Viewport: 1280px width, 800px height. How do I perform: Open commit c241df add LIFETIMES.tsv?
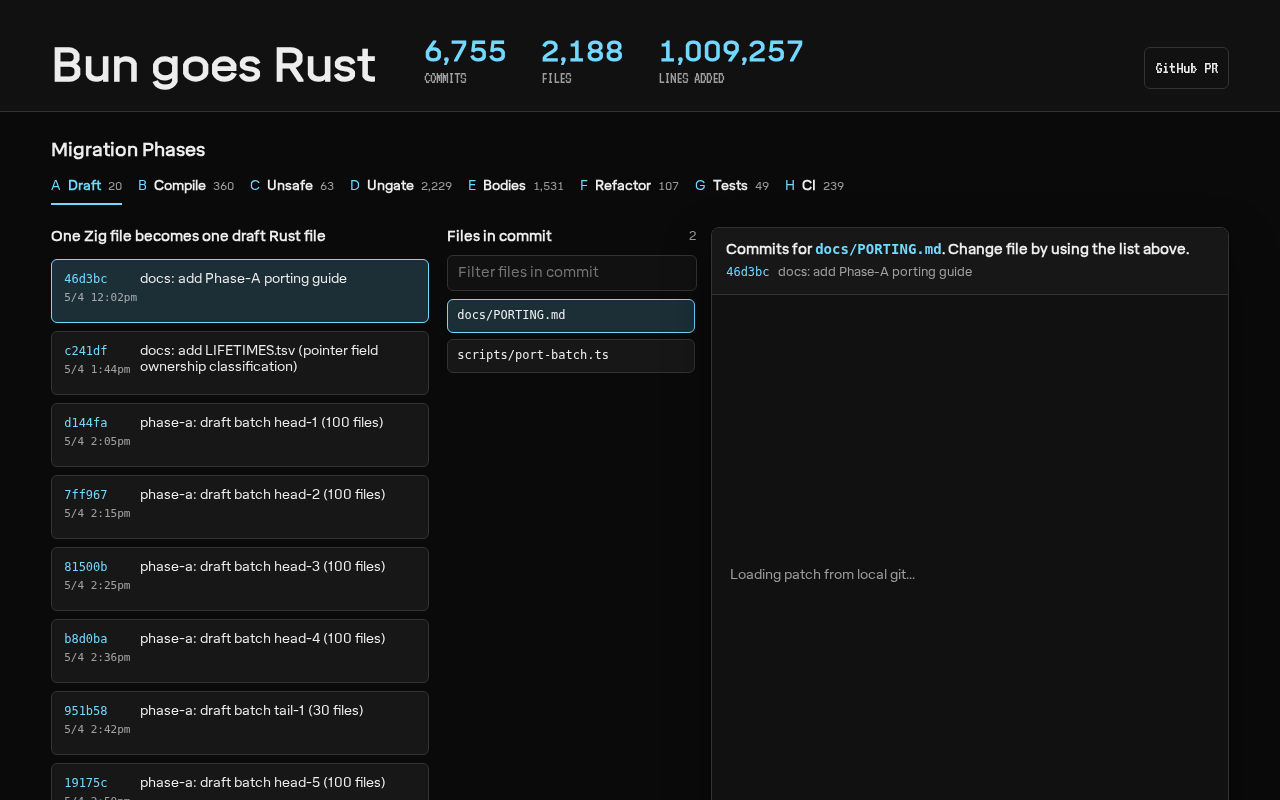click(x=240, y=363)
